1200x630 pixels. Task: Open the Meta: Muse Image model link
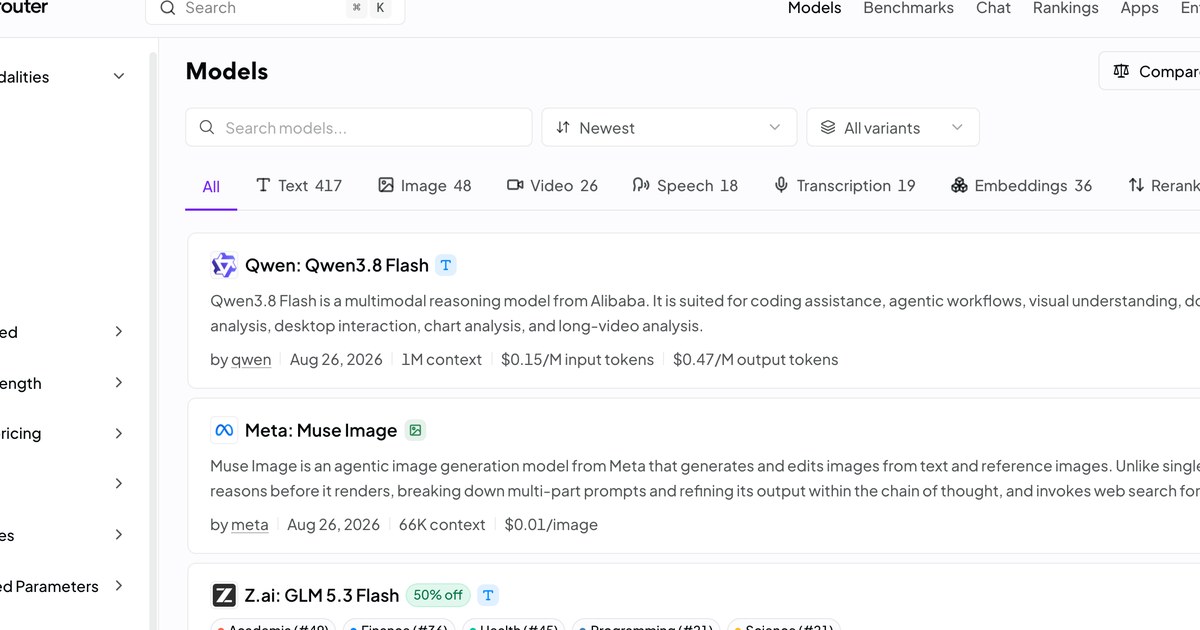(321, 430)
